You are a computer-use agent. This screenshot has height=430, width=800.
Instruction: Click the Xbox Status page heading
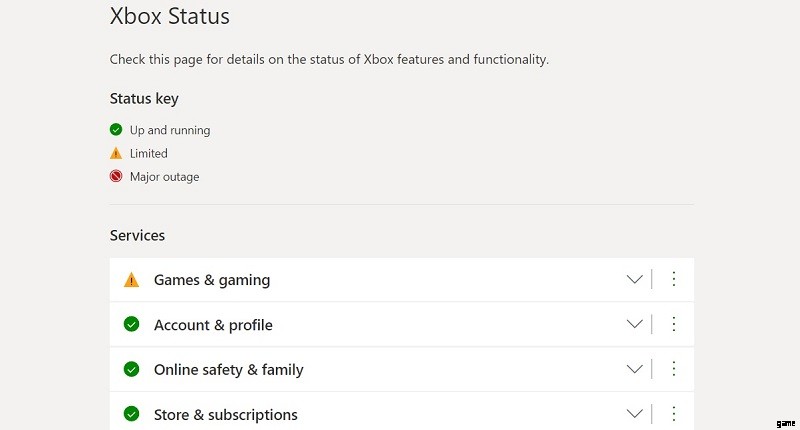coord(169,16)
